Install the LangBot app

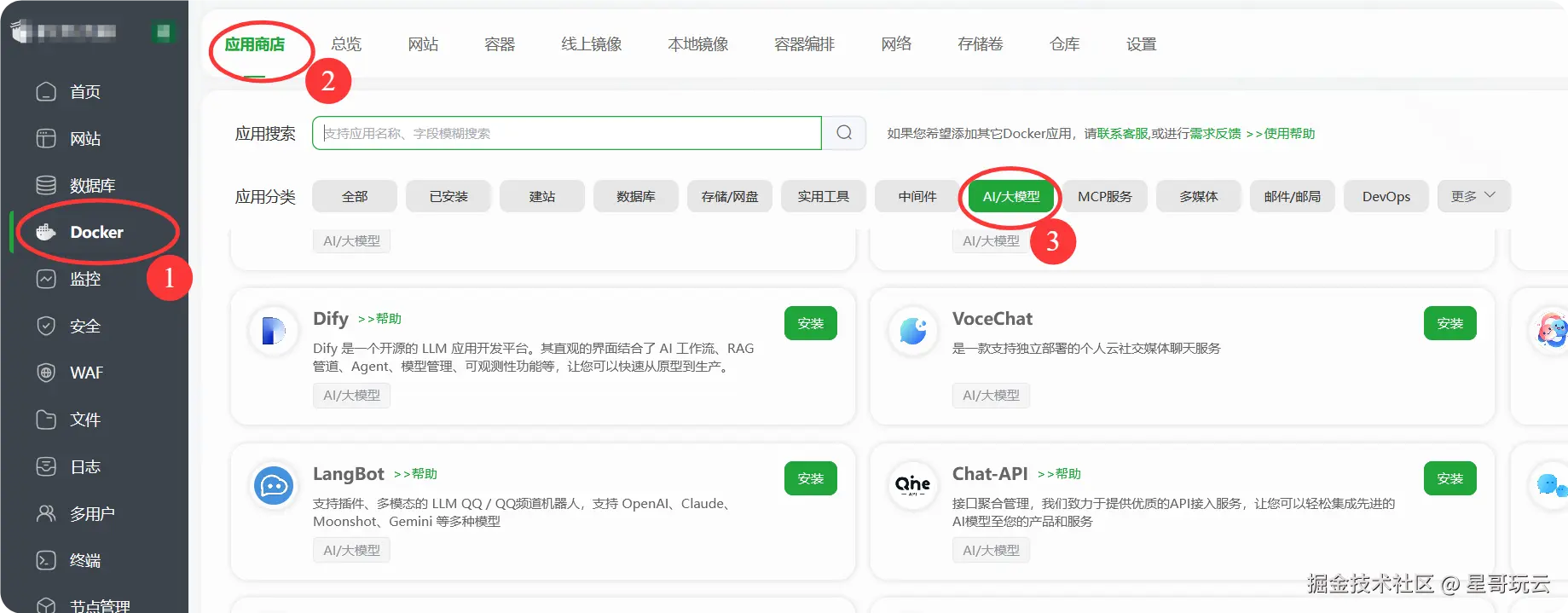pos(811,478)
